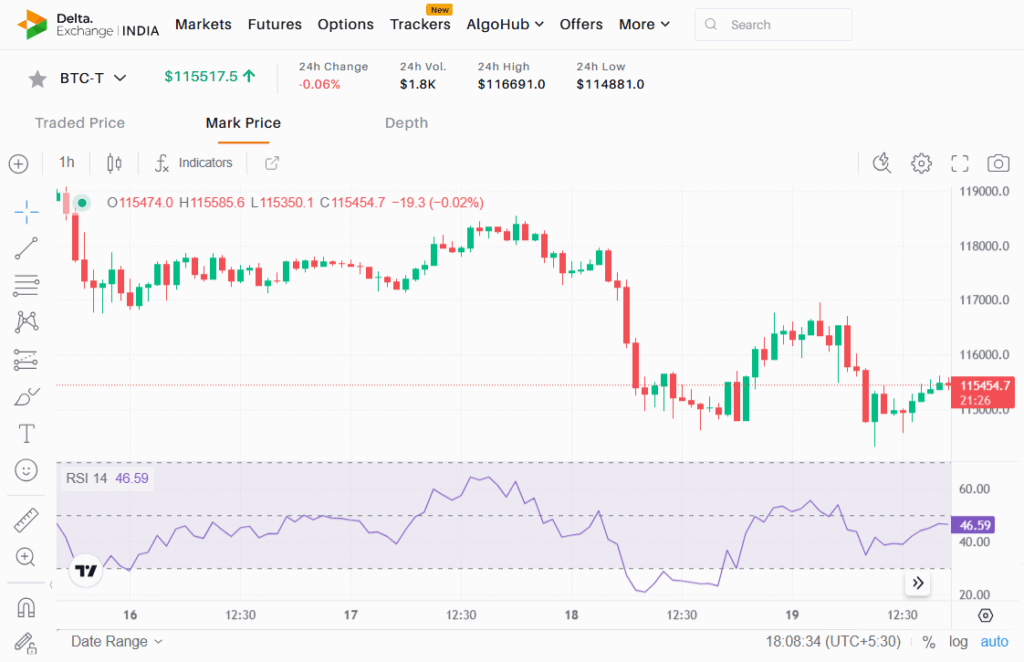This screenshot has width=1024, height=662.
Task: Toggle percentage scale on price axis
Action: [929, 642]
